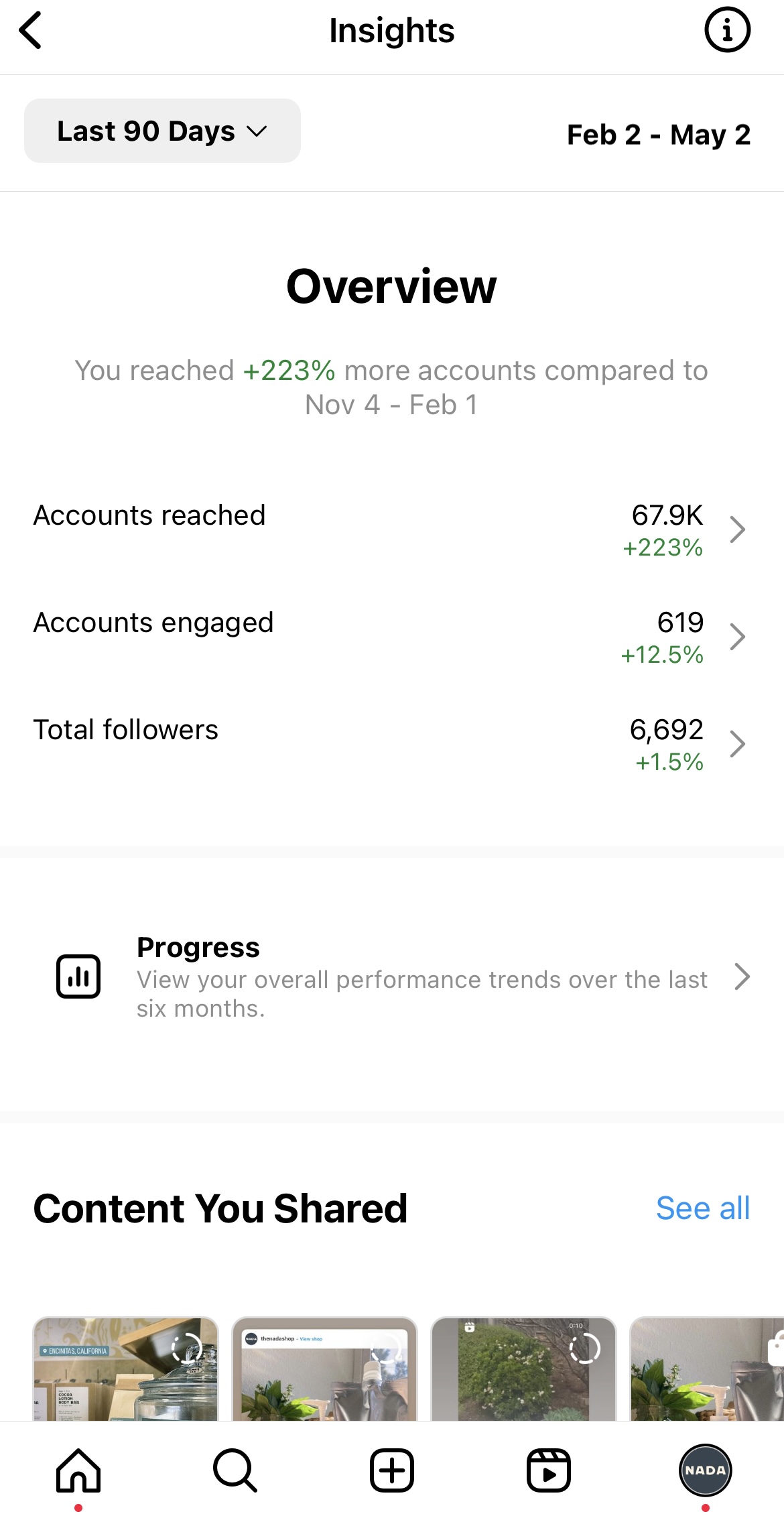Viewport: 784px width, 1516px height.
Task: Expand Accounts reached details chevron
Action: click(x=737, y=529)
